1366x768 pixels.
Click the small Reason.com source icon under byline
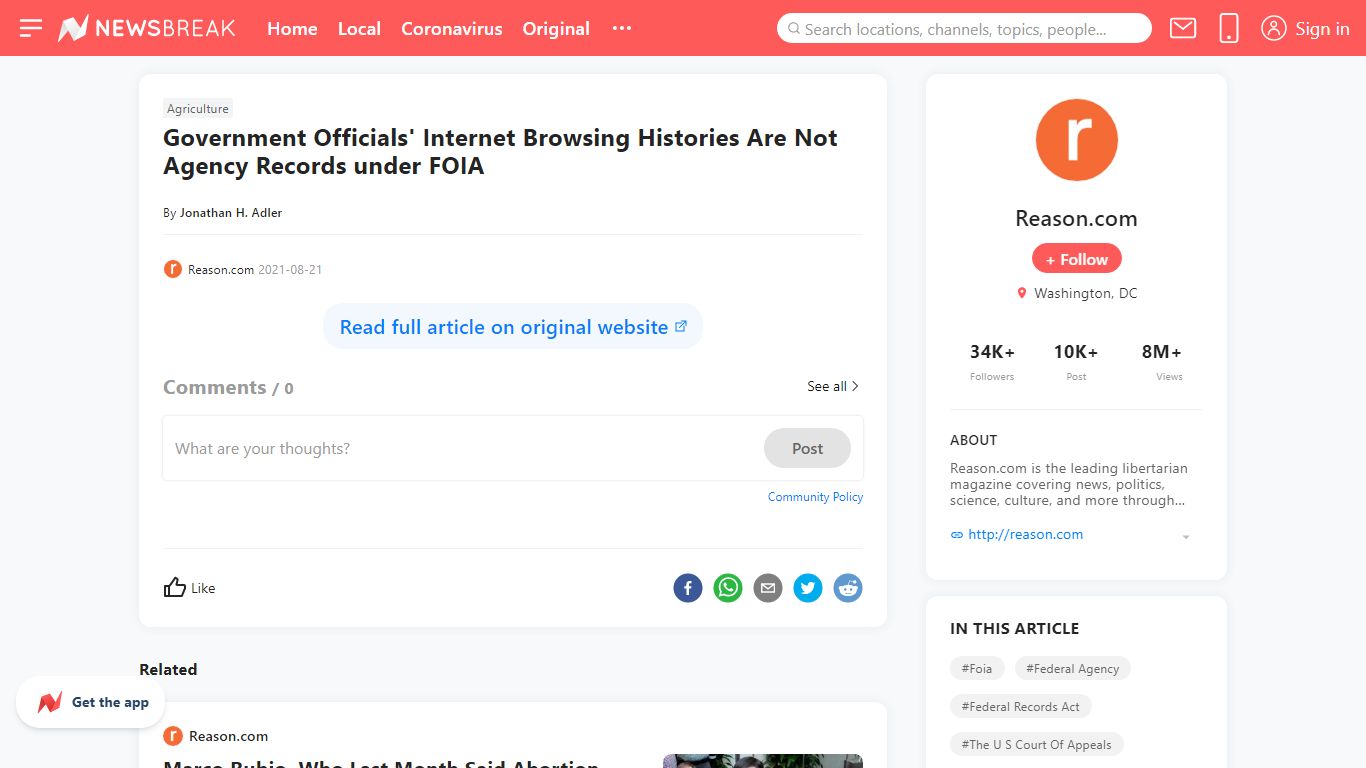tap(172, 269)
